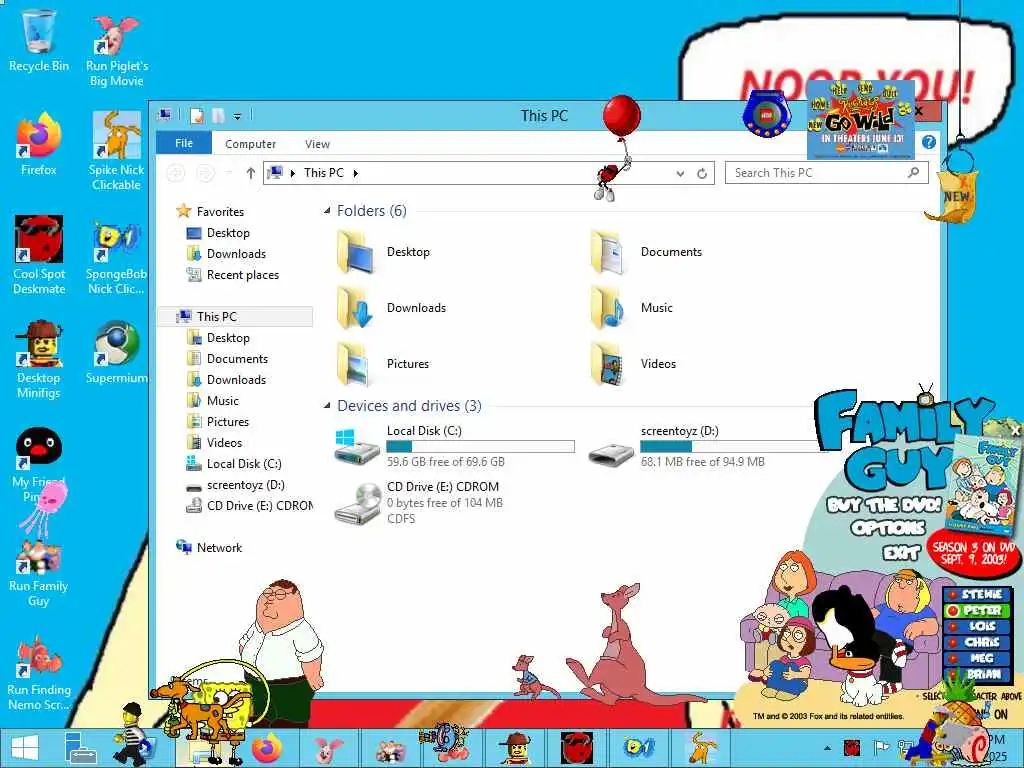
Task: Launch the Run Family Guy shortcut
Action: click(39, 573)
